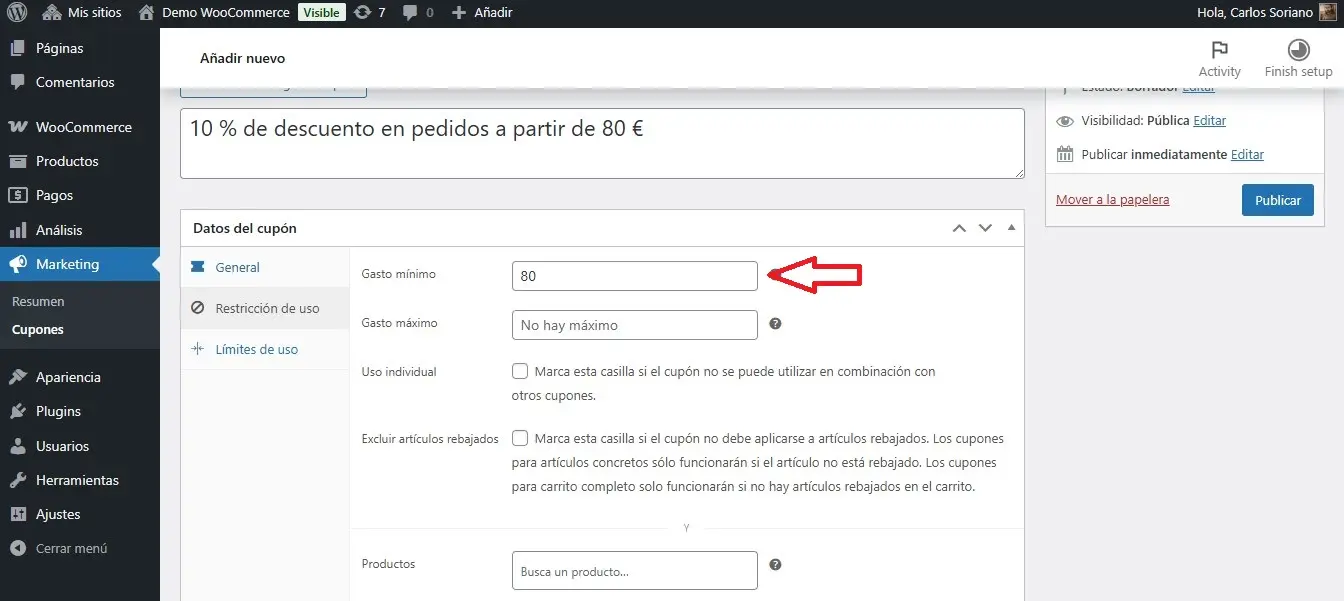Click help icon beside Productos field

pyautogui.click(x=775, y=564)
